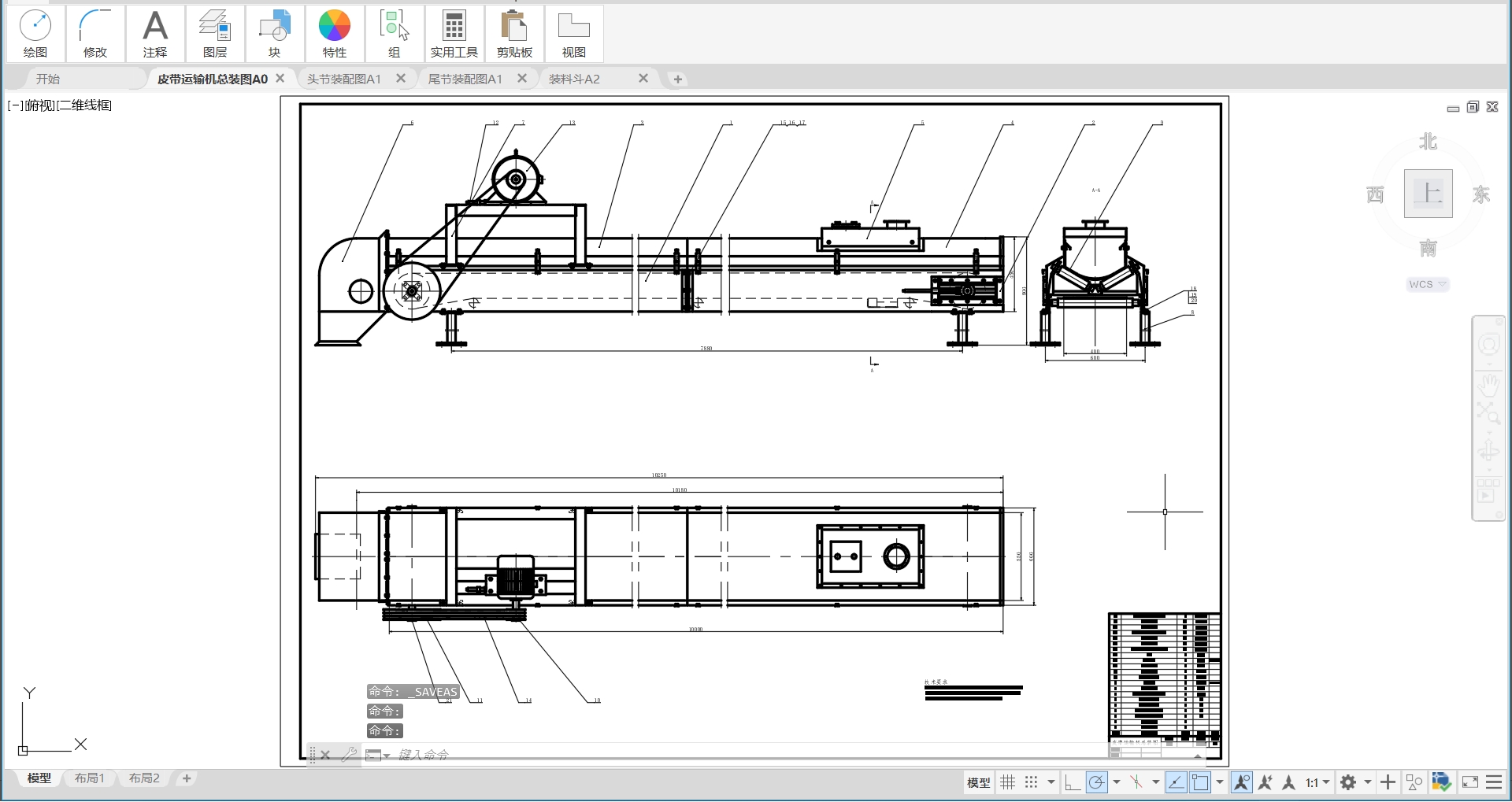Open the 图层 (Layers) panel
This screenshot has width=1512, height=802.
coord(215,34)
